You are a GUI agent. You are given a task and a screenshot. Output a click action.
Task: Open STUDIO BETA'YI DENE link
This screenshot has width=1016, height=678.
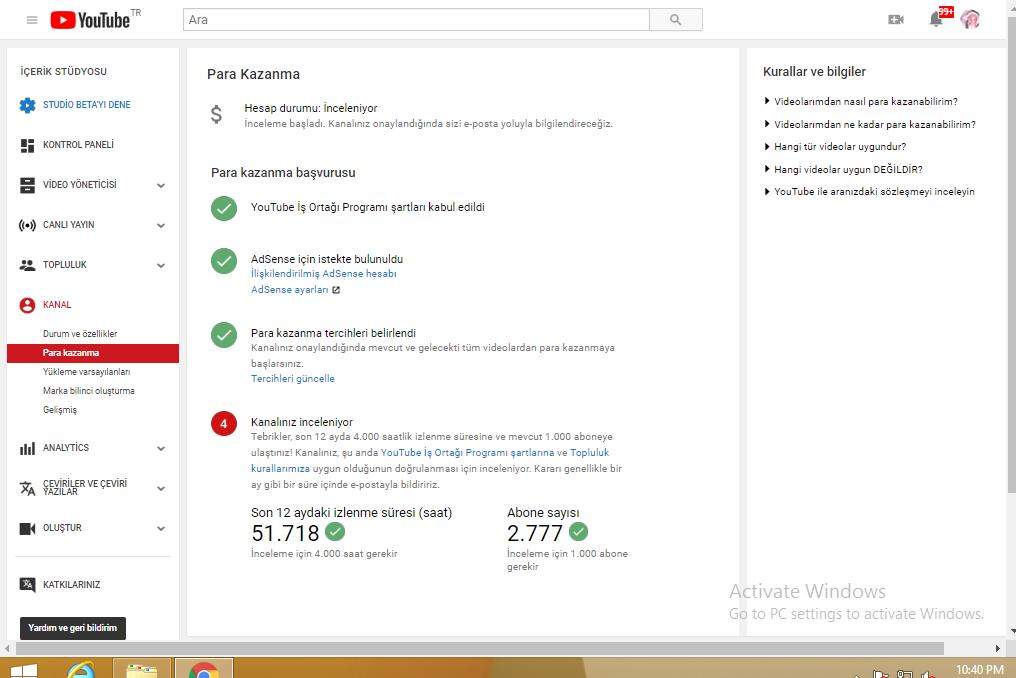(86, 104)
